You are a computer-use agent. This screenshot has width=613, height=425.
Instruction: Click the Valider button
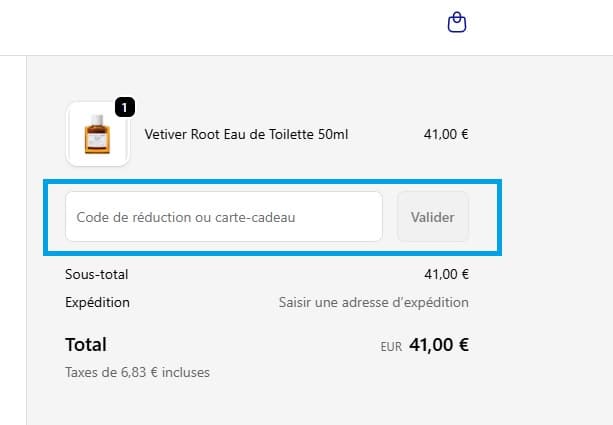pos(432,217)
